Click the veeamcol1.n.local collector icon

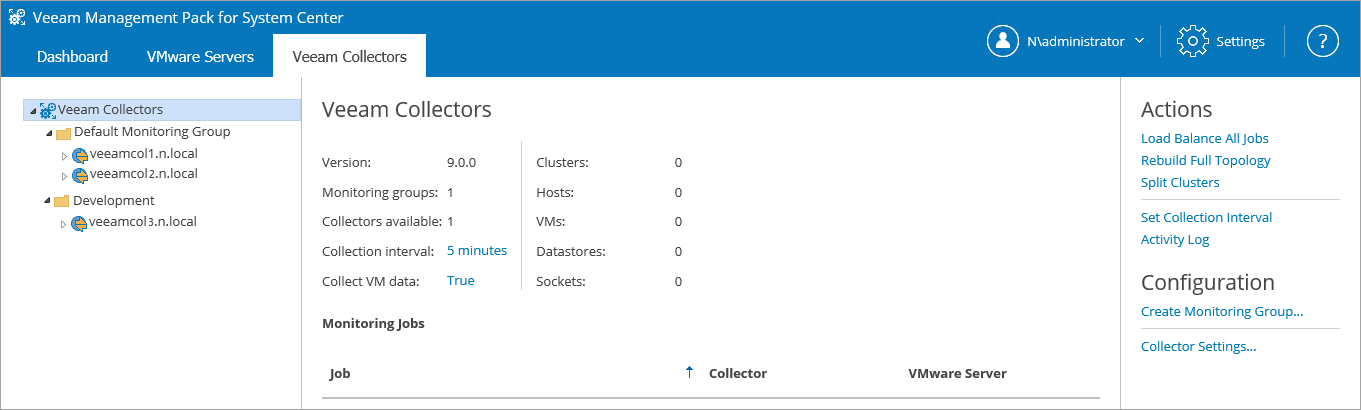pos(80,155)
